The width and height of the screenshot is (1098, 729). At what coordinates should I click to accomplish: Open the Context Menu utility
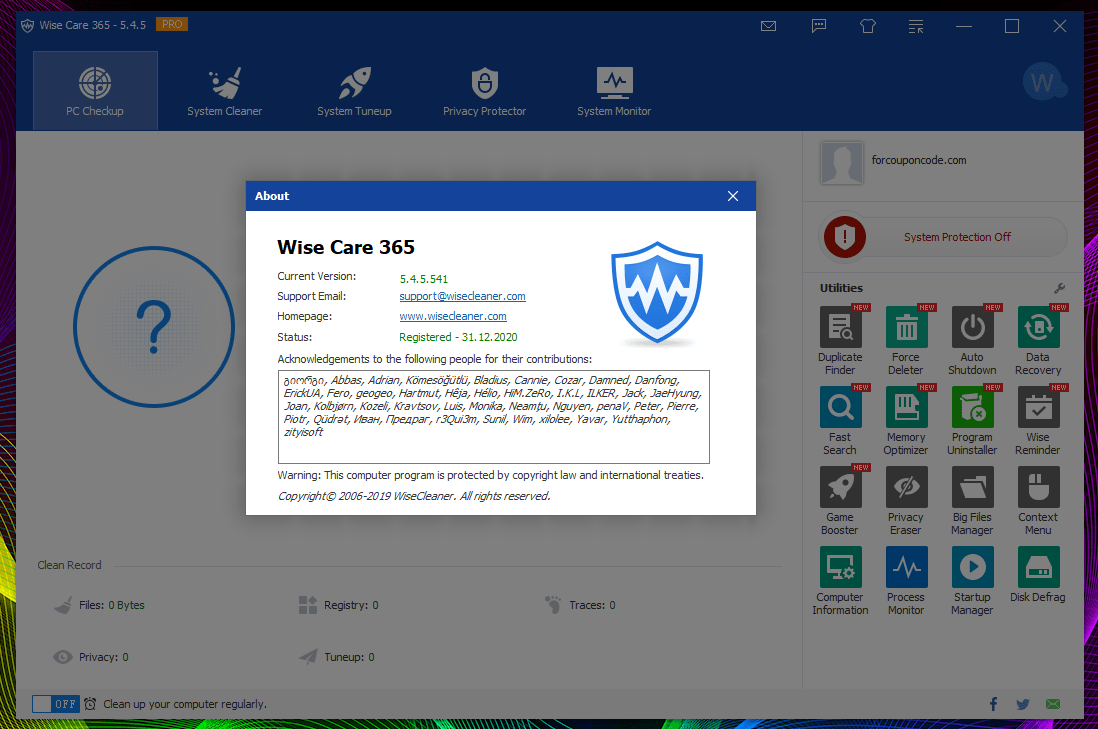point(1038,501)
